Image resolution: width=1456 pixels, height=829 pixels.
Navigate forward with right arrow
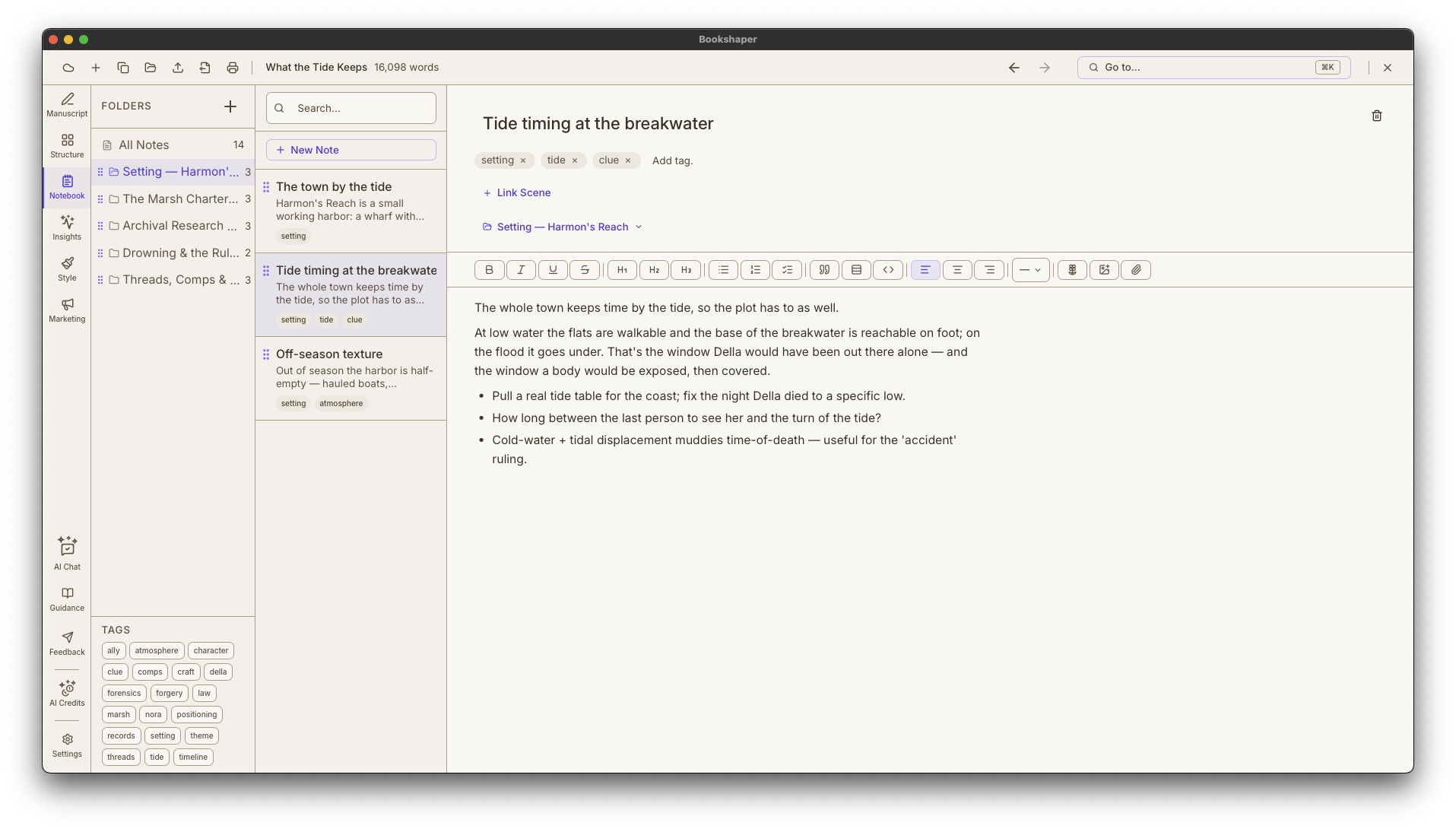point(1045,68)
